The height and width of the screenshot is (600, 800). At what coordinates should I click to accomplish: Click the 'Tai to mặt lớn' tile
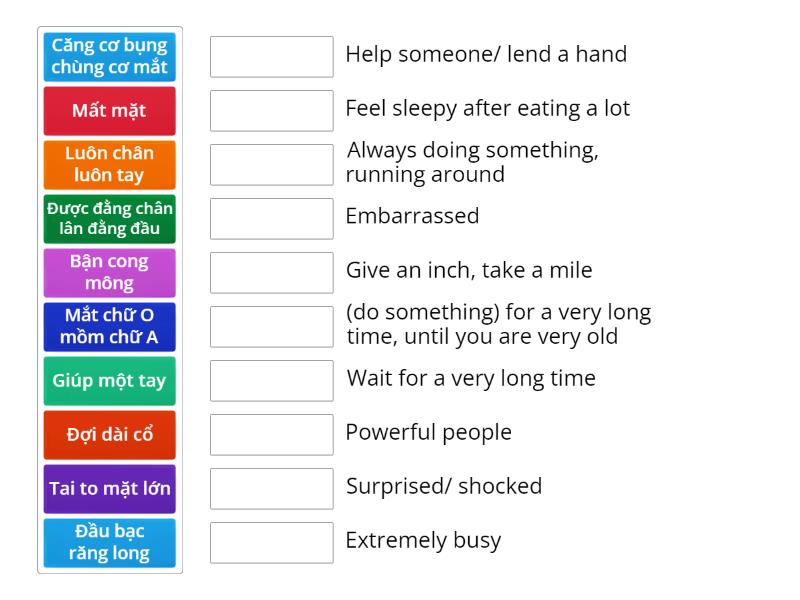click(110, 489)
